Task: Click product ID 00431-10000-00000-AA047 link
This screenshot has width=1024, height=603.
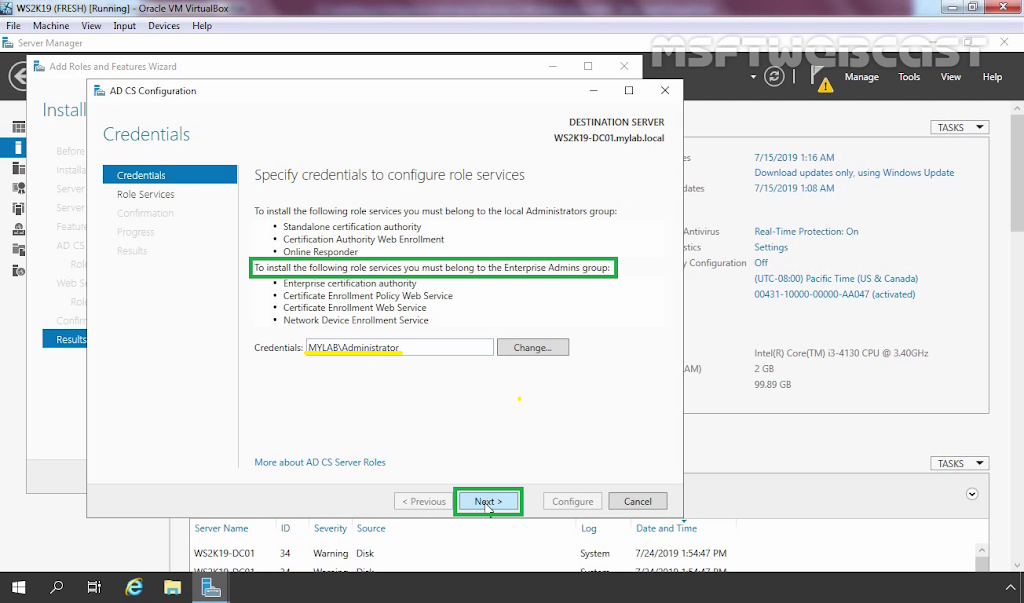Action: click(835, 294)
